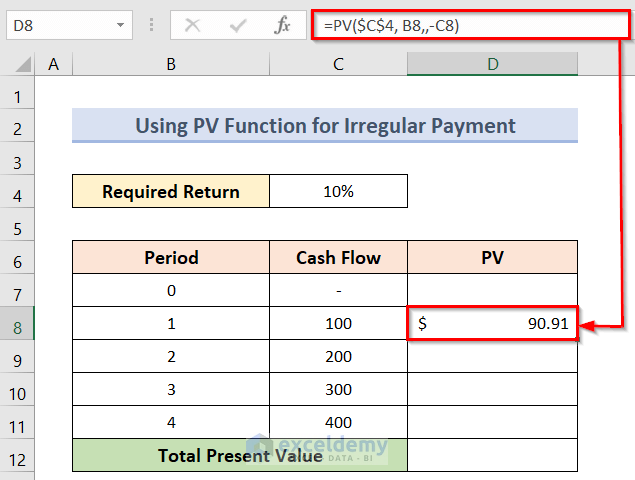Screen dimensions: 635x480
Task: Click the Enter checkmark formula icon
Action: pyautogui.click(x=238, y=26)
